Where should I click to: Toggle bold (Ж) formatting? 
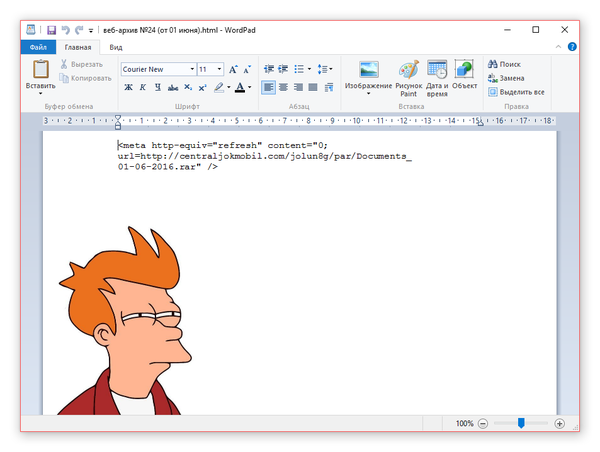pos(128,88)
